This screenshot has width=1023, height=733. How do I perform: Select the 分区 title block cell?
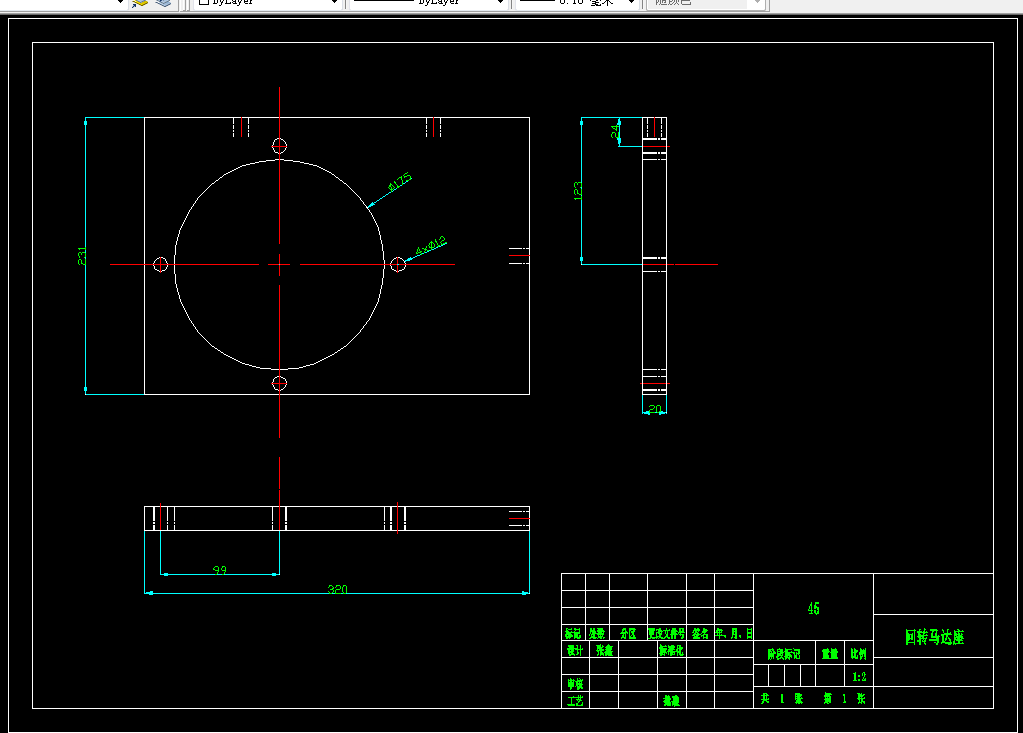[628, 633]
